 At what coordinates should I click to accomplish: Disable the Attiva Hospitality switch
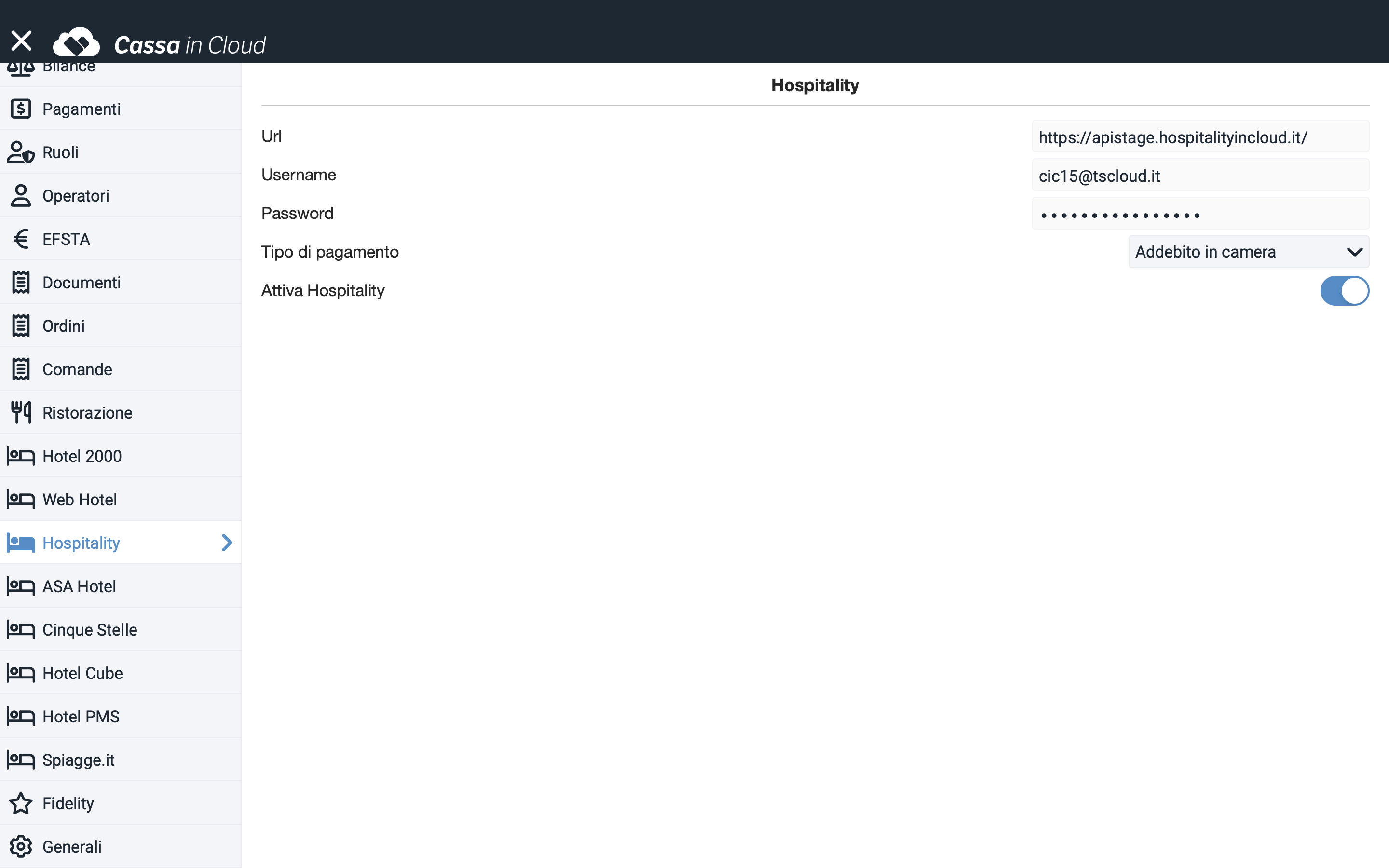1344,291
